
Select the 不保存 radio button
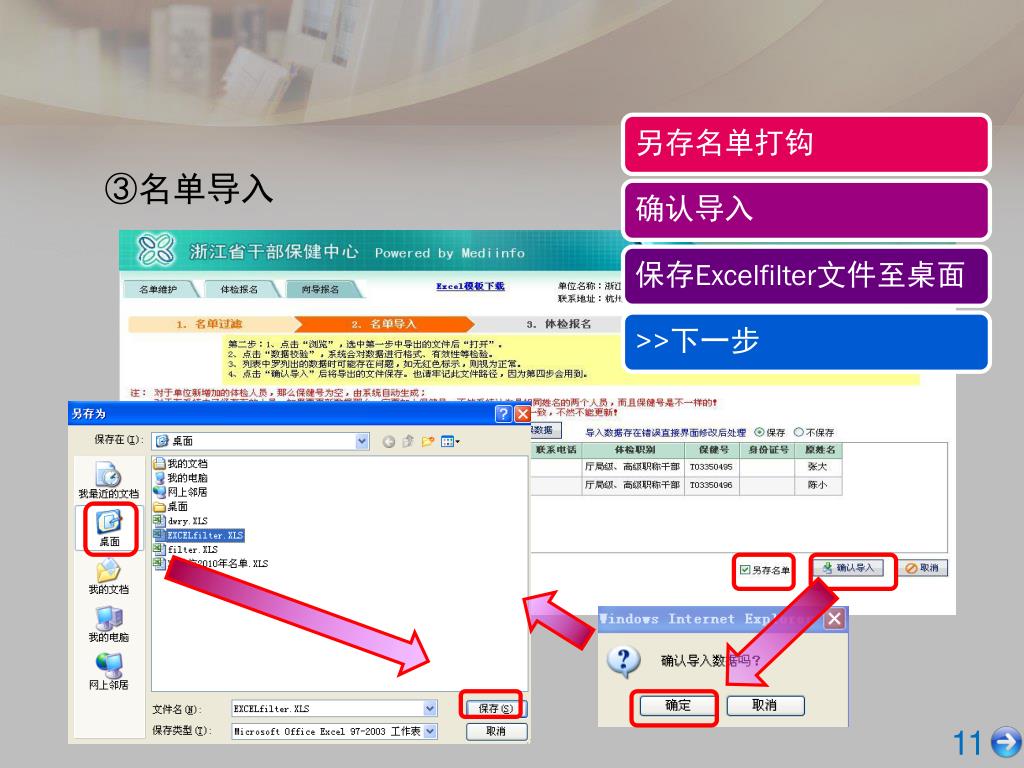tap(798, 432)
